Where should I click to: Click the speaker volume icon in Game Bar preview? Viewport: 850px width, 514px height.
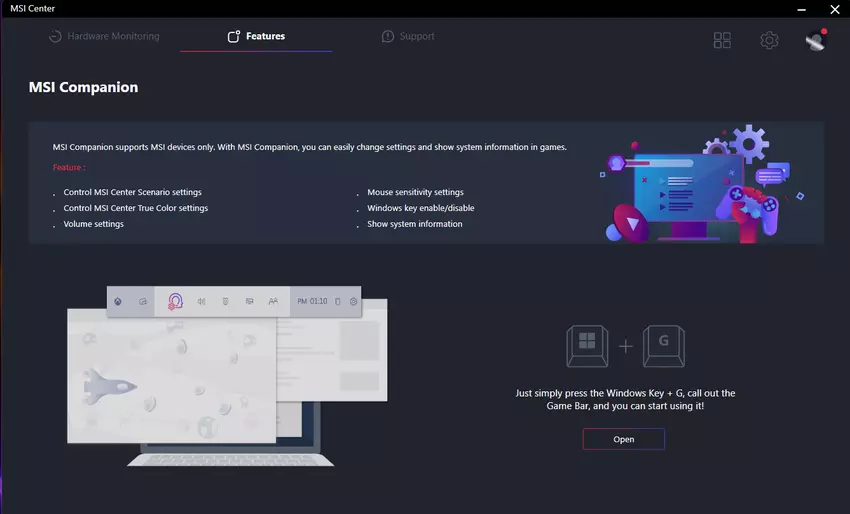(201, 301)
